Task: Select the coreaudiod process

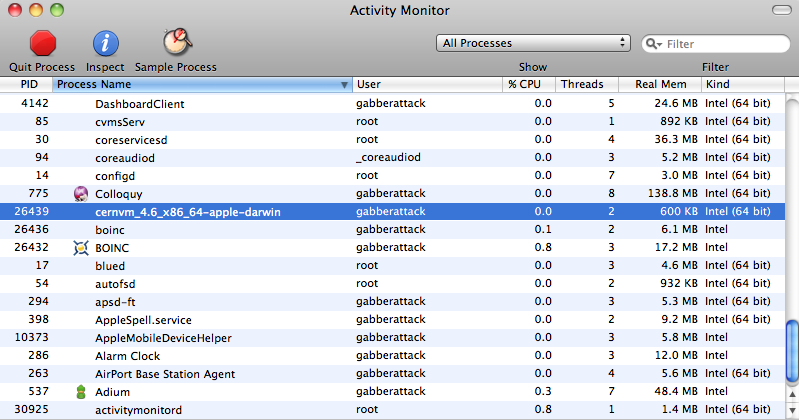Action: click(x=125, y=158)
